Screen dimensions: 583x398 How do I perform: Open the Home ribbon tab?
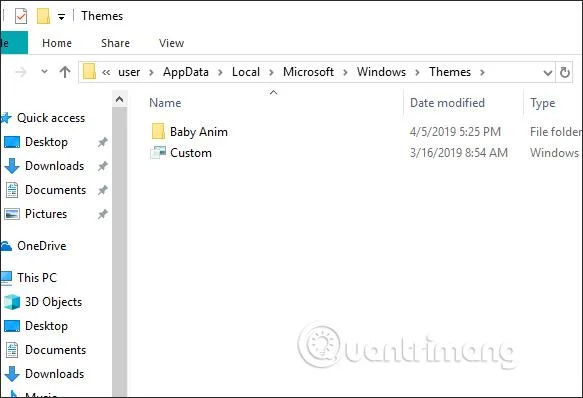point(57,43)
